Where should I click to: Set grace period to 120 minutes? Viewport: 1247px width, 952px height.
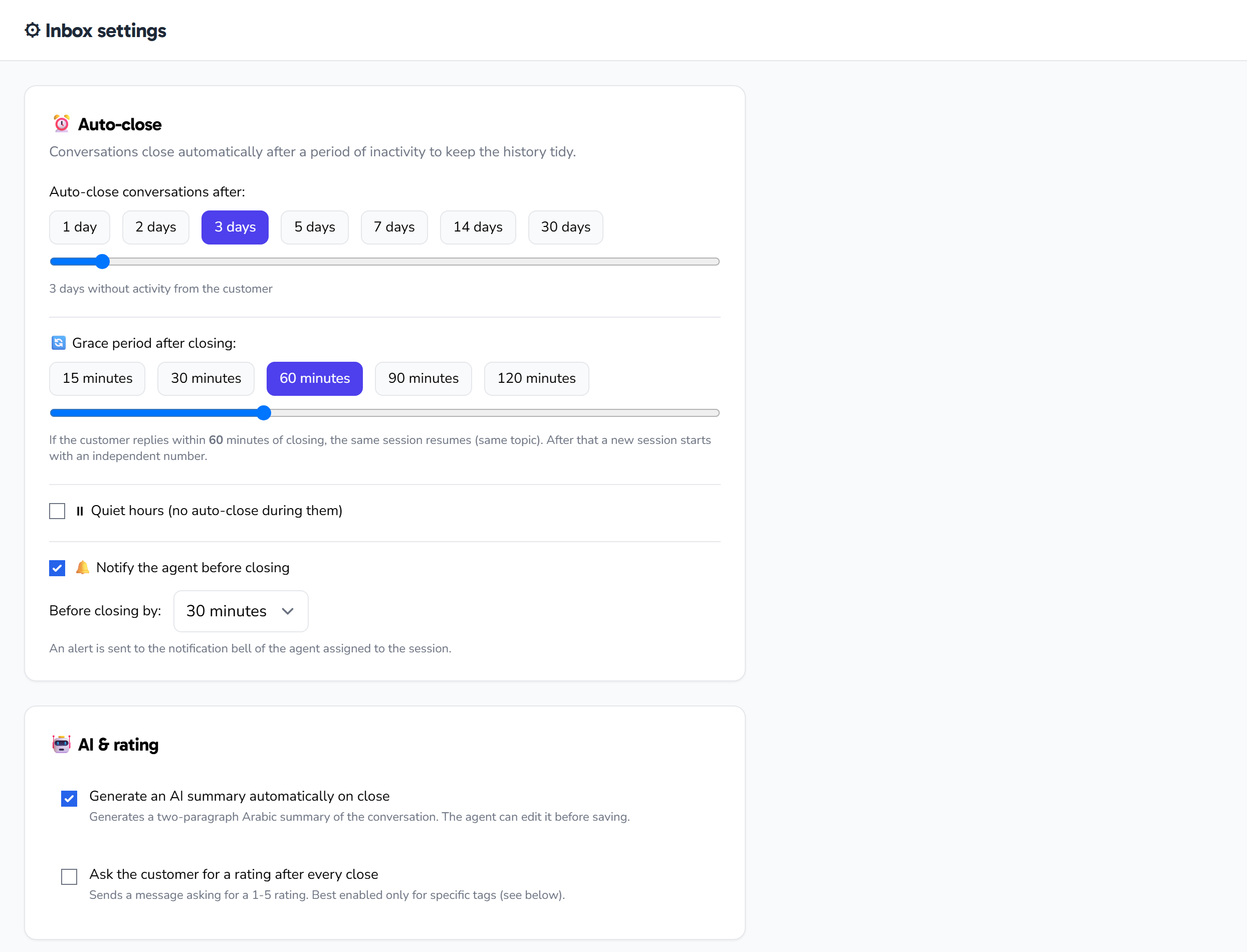click(x=537, y=378)
